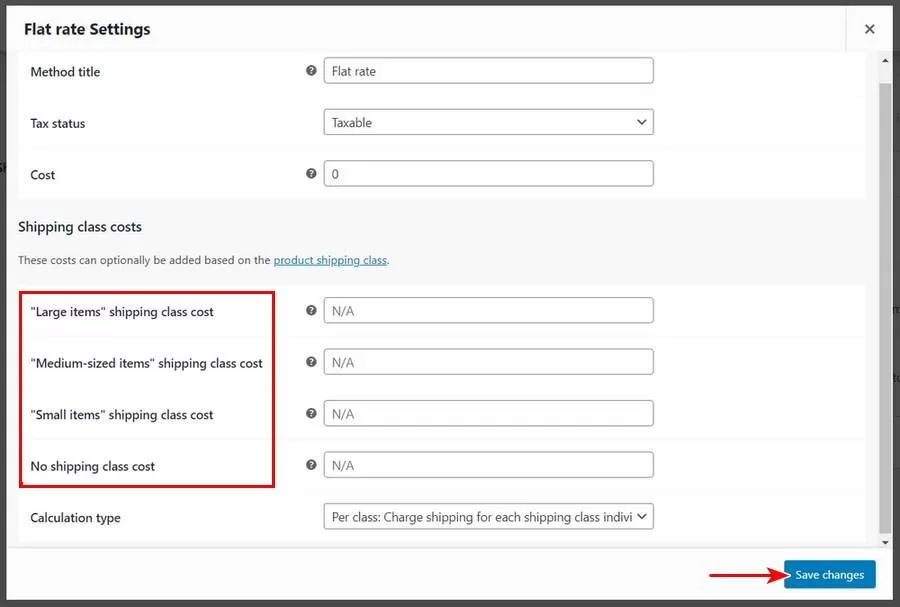Expand the Calculation type dropdown
This screenshot has width=900, height=607.
488,517
